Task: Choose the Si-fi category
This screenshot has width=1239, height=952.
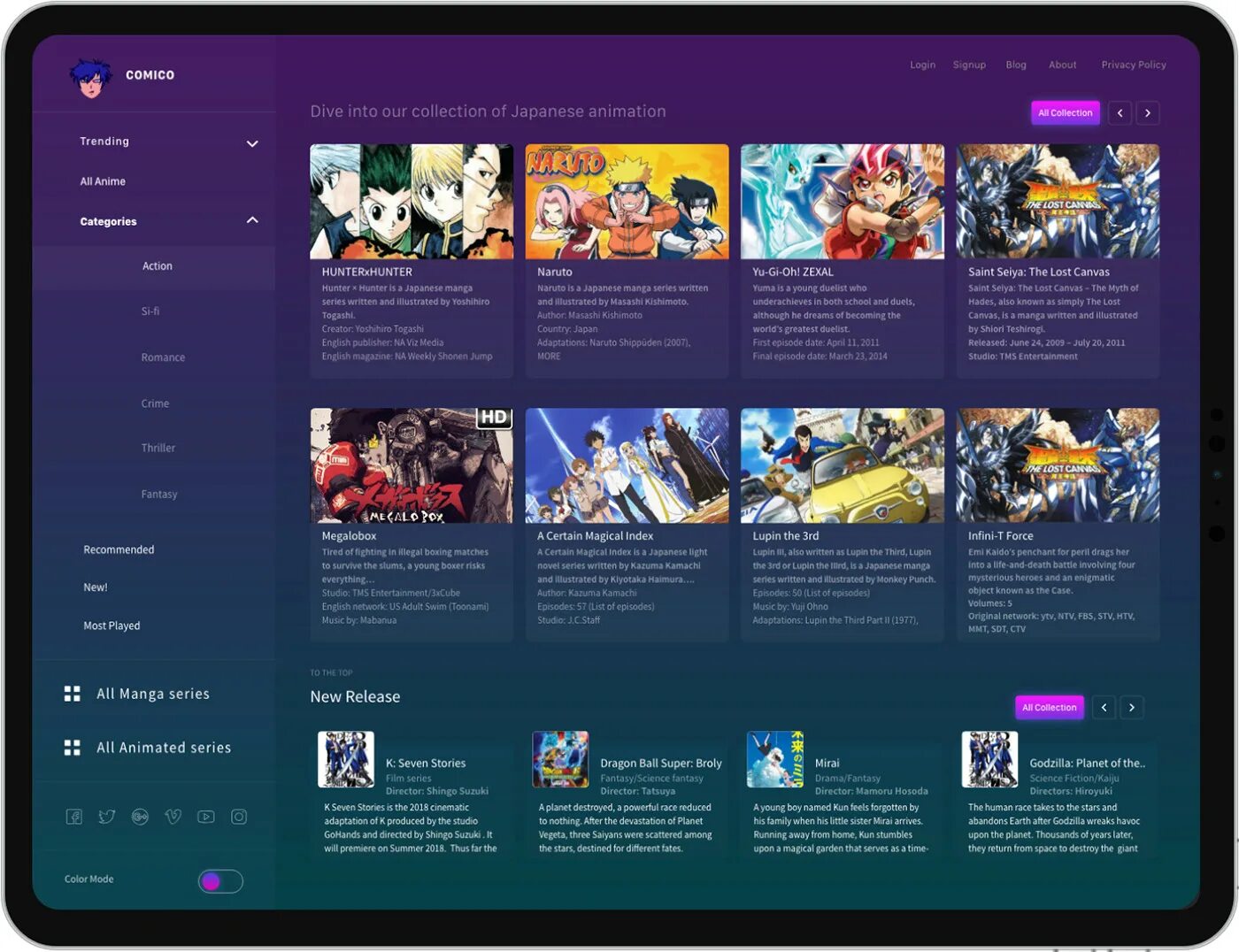Action: coord(150,311)
